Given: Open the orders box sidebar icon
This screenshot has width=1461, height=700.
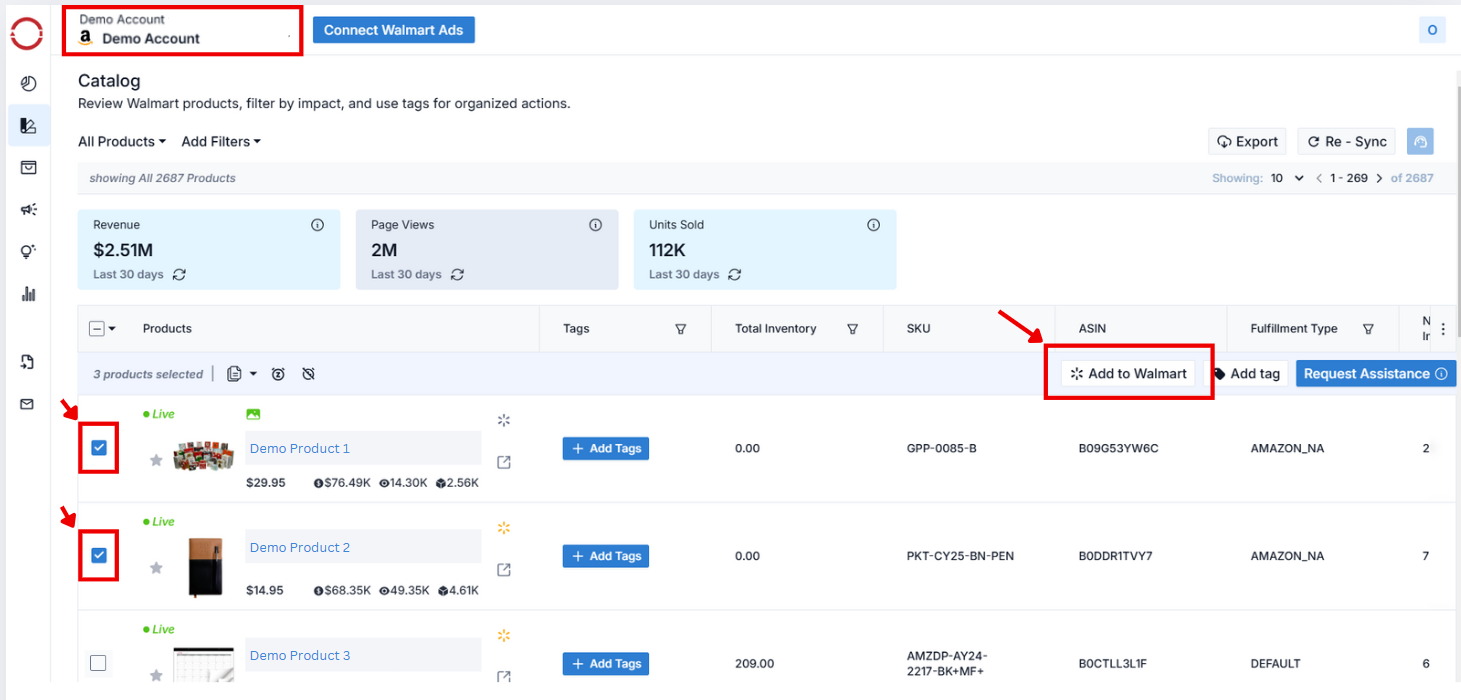Looking at the screenshot, I should coord(28,167).
